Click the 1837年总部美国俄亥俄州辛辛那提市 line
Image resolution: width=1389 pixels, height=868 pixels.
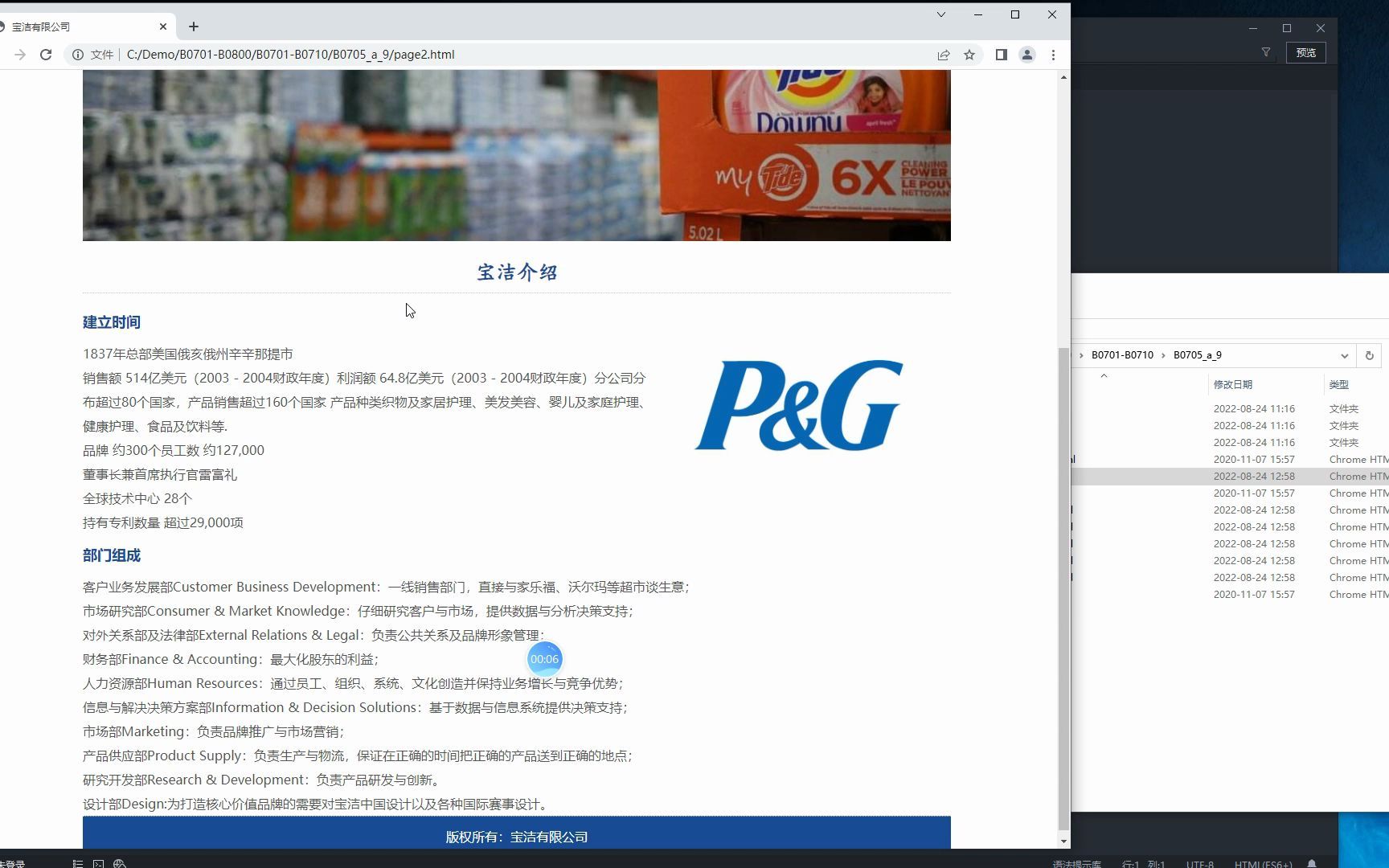pos(188,354)
